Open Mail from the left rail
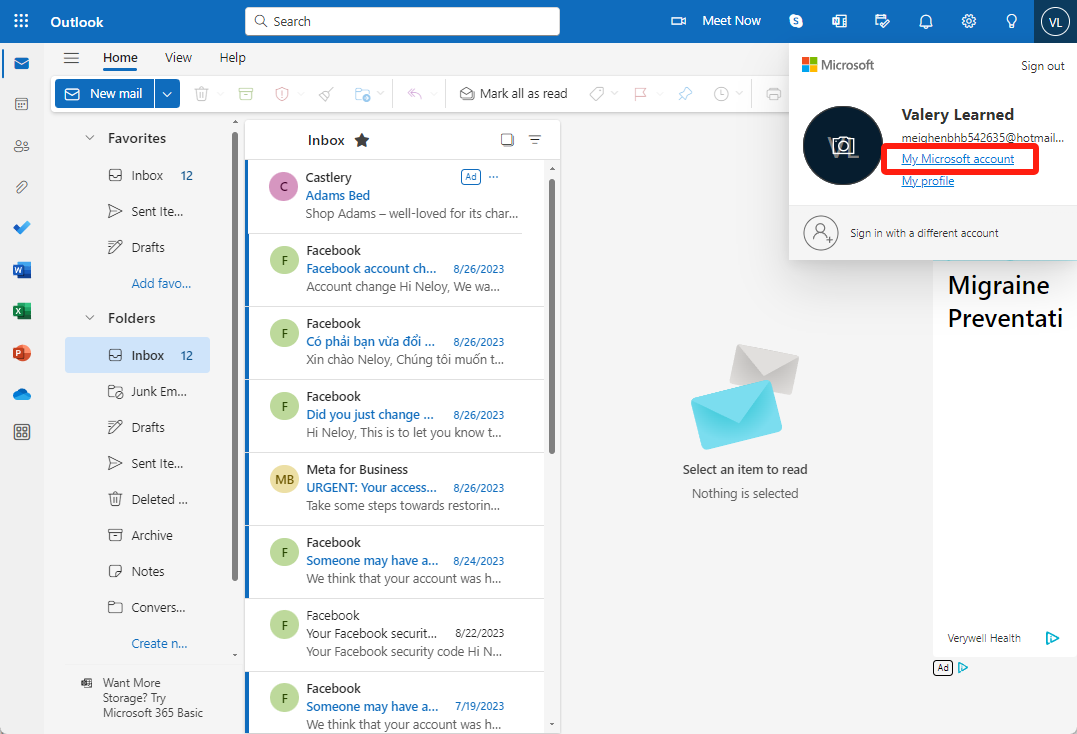Viewport: 1077px width, 734px height. (x=21, y=64)
